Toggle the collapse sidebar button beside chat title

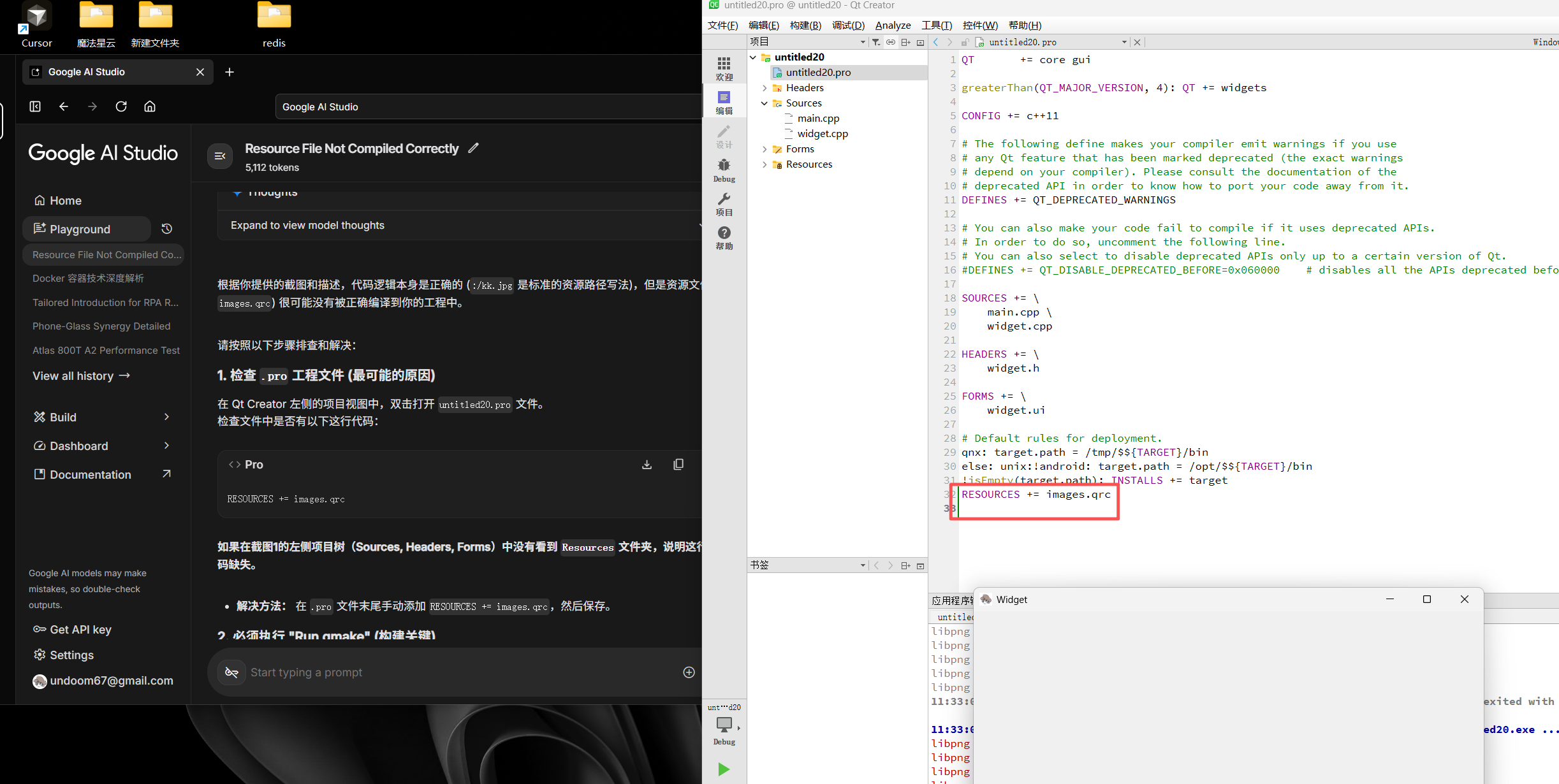click(x=220, y=156)
